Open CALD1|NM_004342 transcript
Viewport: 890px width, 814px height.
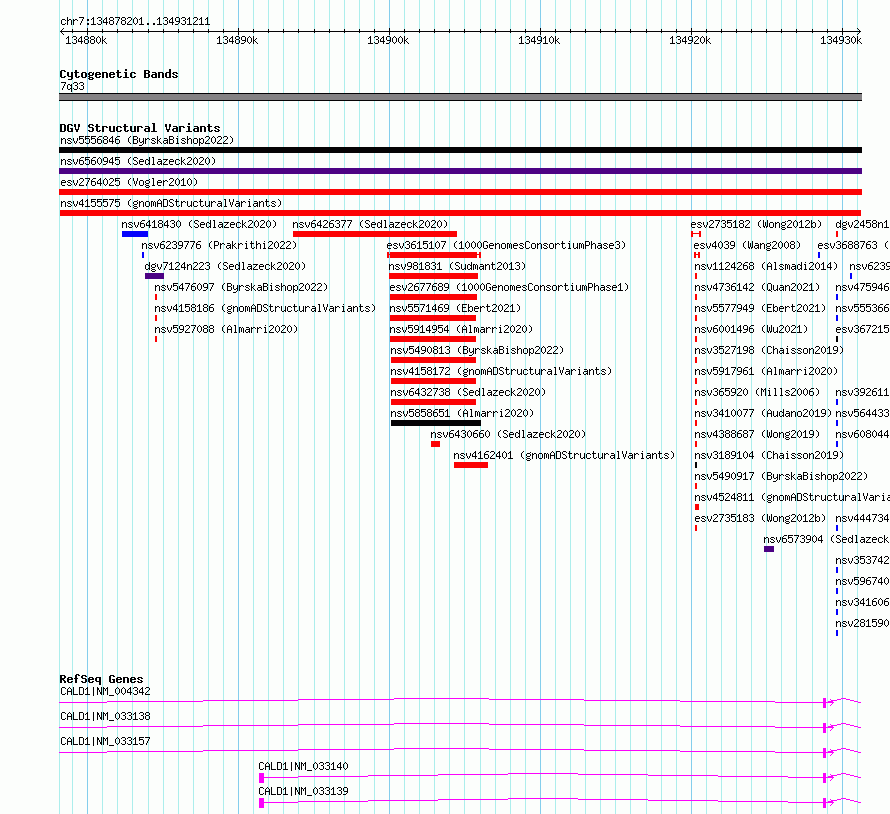(x=105, y=691)
